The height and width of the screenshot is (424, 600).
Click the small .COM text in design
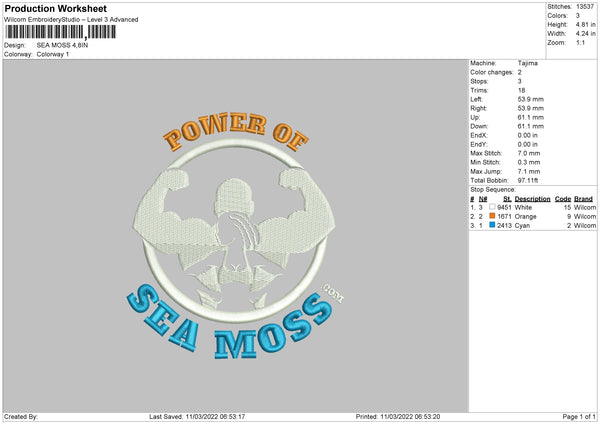pos(333,293)
